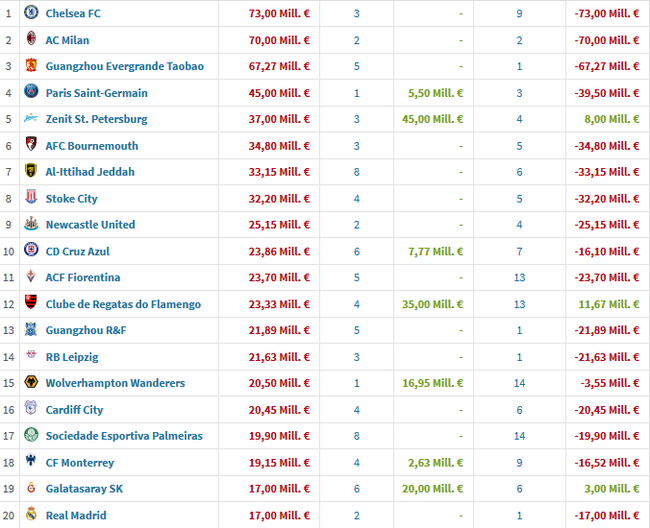This screenshot has width=650, height=528.
Task: Click the -3,55 Mill. € balance
Action: pos(610,383)
